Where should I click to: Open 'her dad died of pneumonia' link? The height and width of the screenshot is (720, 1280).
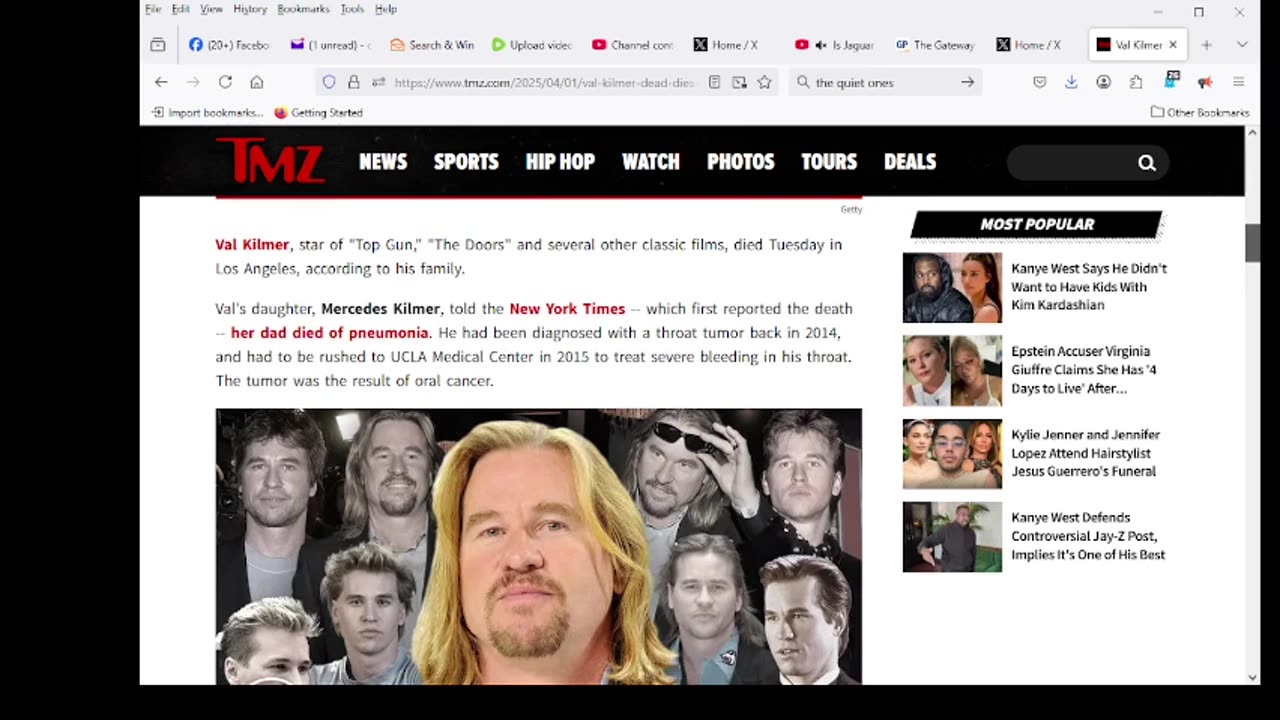point(329,332)
